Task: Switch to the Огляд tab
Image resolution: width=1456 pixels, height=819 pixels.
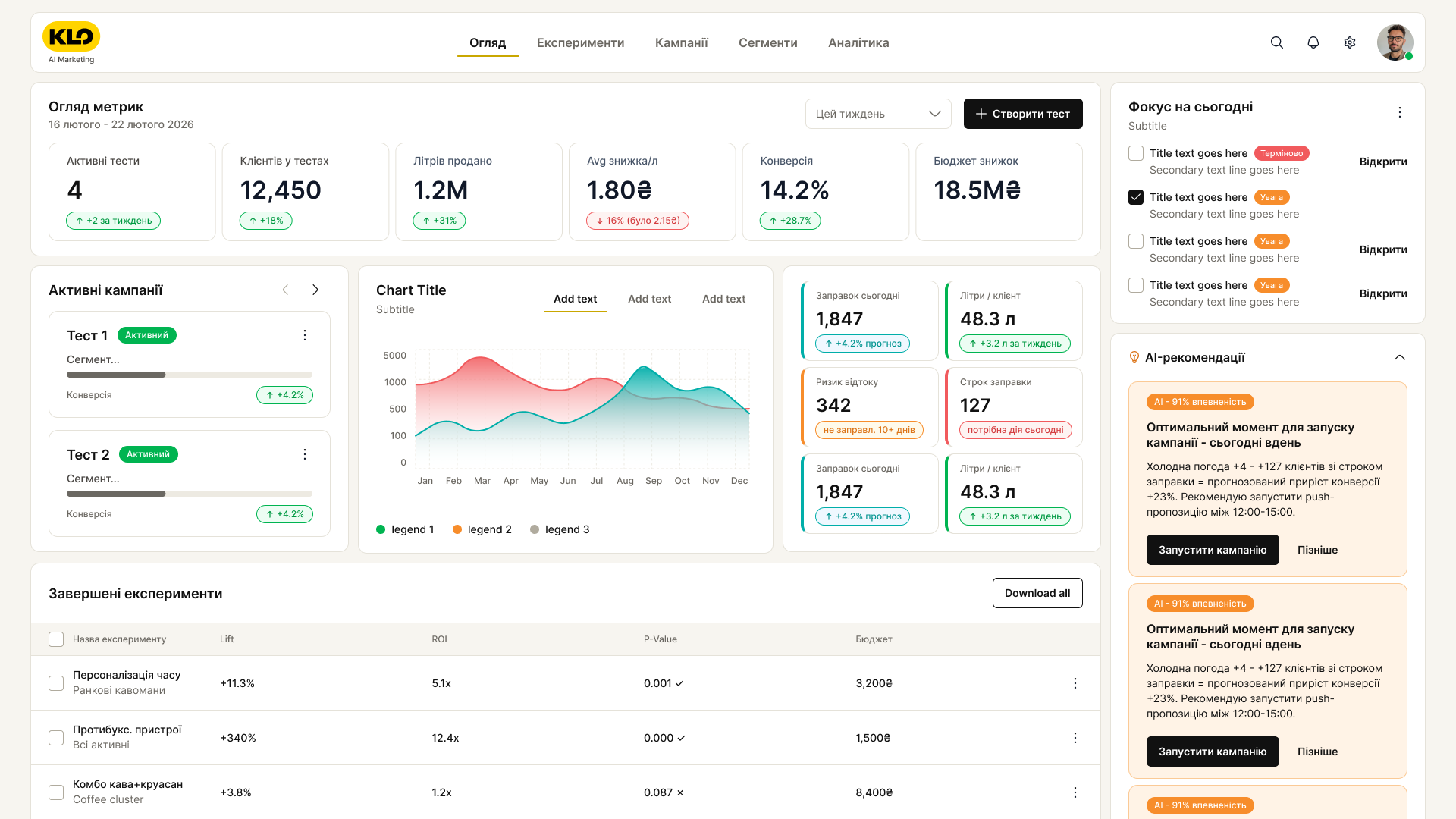Action: tap(488, 43)
